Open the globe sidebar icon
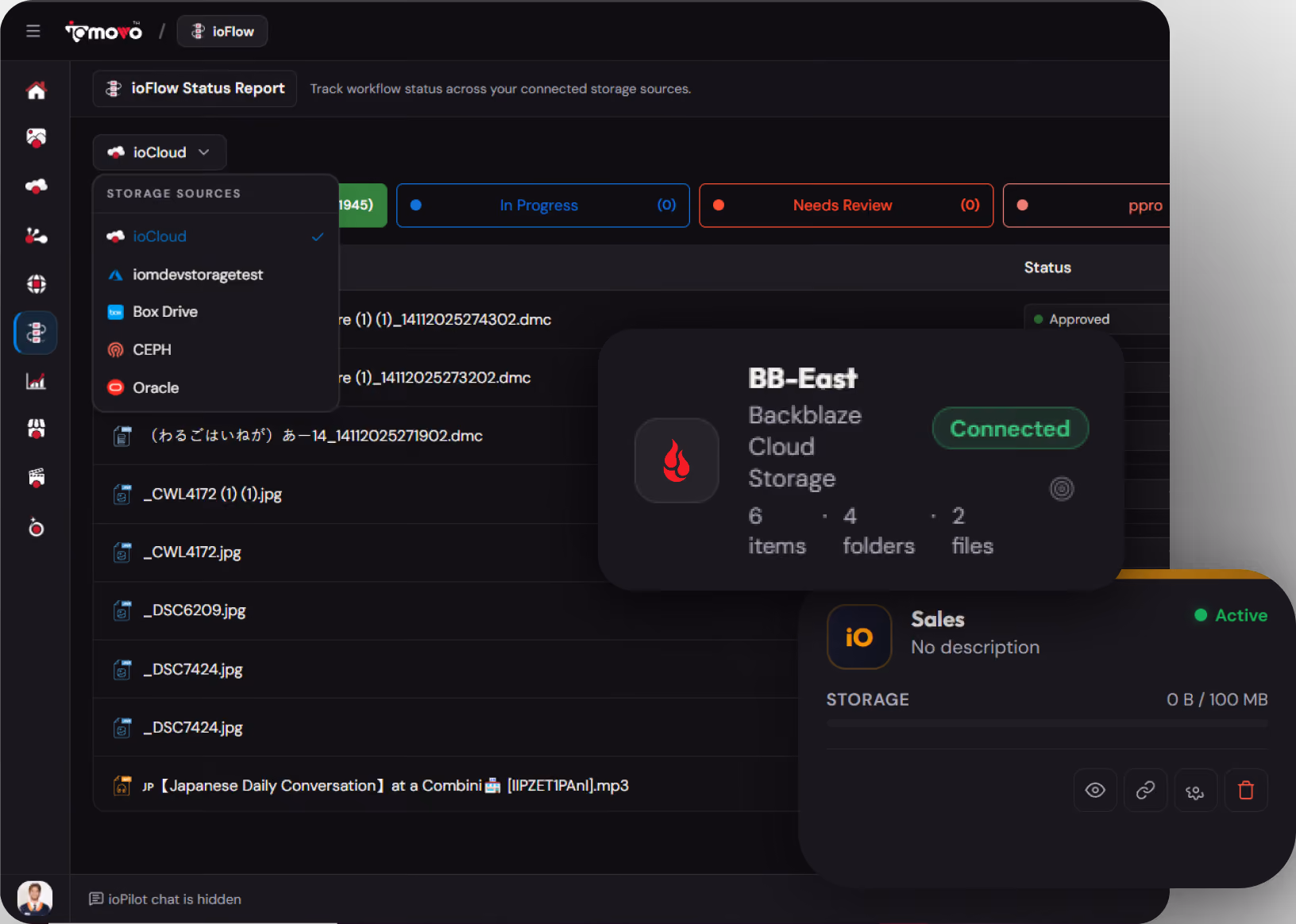Image resolution: width=1296 pixels, height=924 pixels. click(36, 283)
